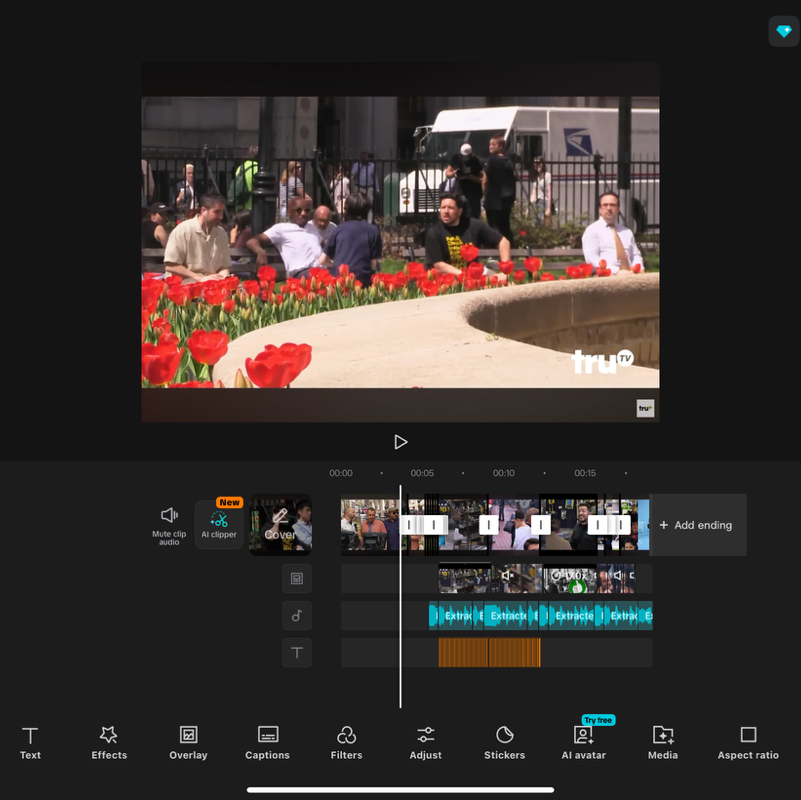The width and height of the screenshot is (801, 800).
Task: Launch the AI clipper tool
Action: pos(219,524)
